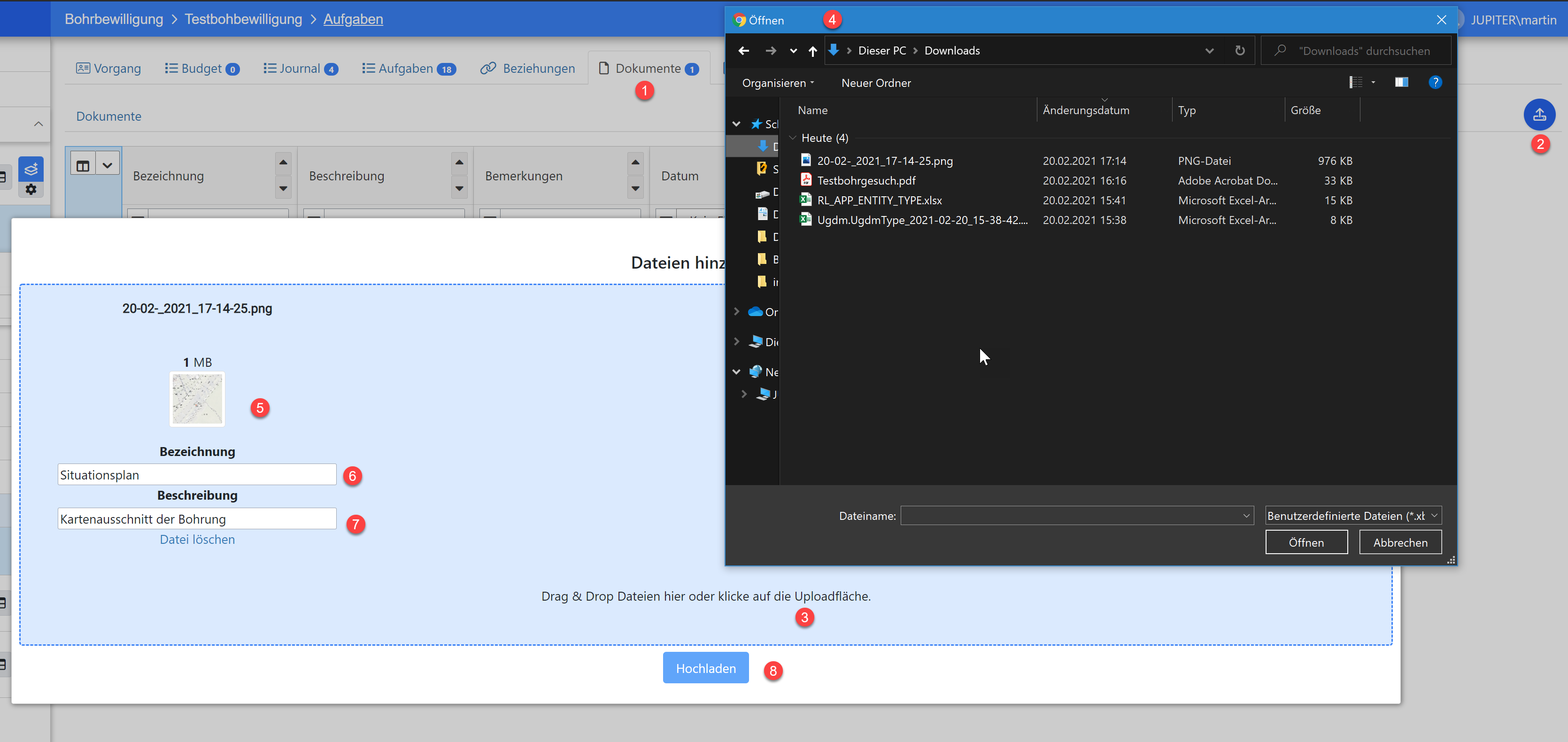Viewport: 1568px width, 742px height.
Task: Collapse the Schnellzugriff tree node
Action: pos(736,124)
